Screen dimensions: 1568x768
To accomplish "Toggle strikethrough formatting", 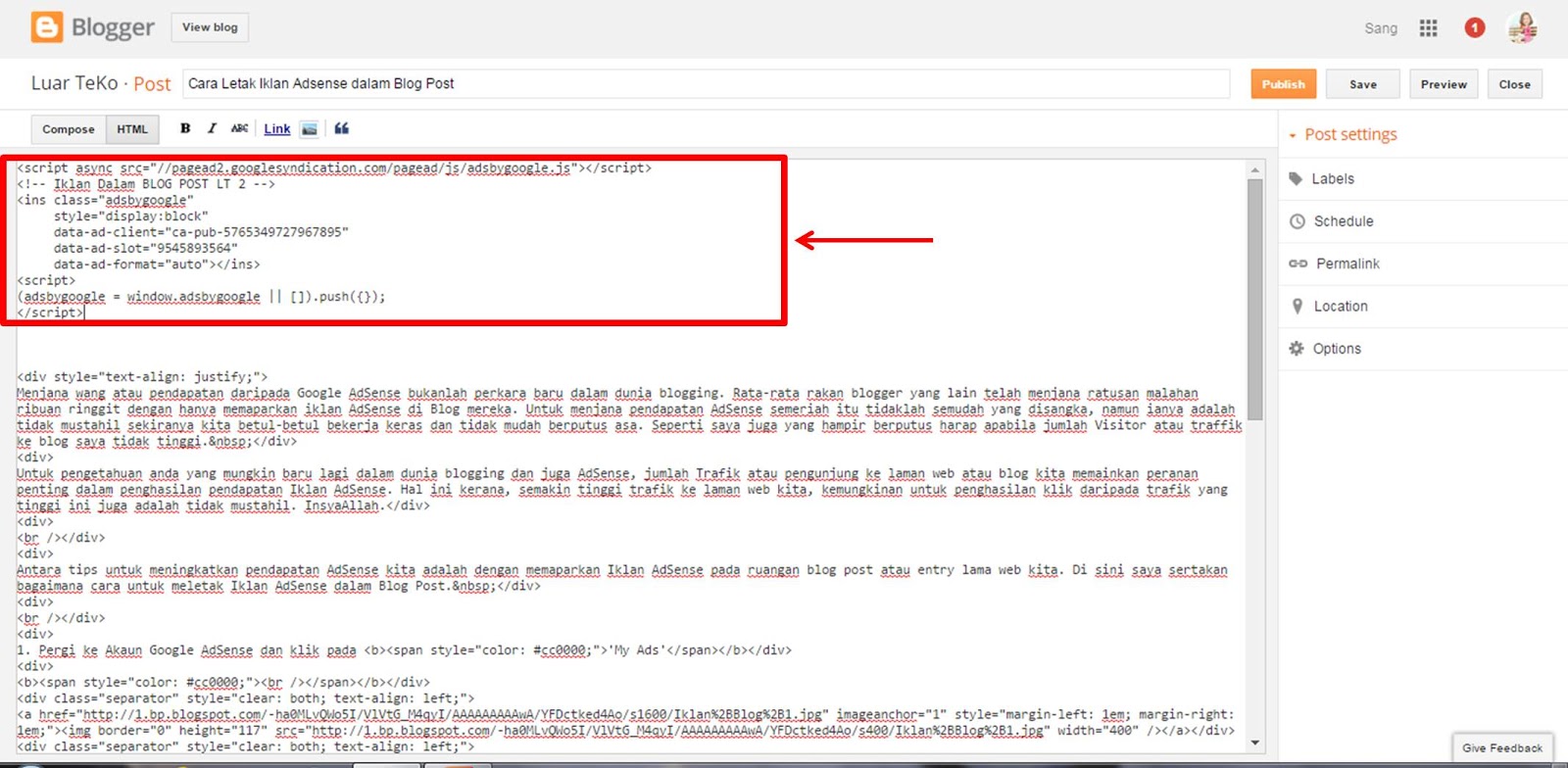I will click(x=239, y=128).
